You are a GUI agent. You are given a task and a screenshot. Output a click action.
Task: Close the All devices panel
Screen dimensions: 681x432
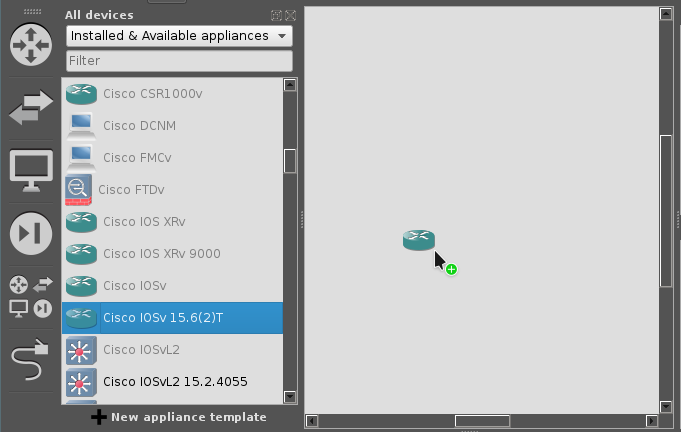(290, 15)
